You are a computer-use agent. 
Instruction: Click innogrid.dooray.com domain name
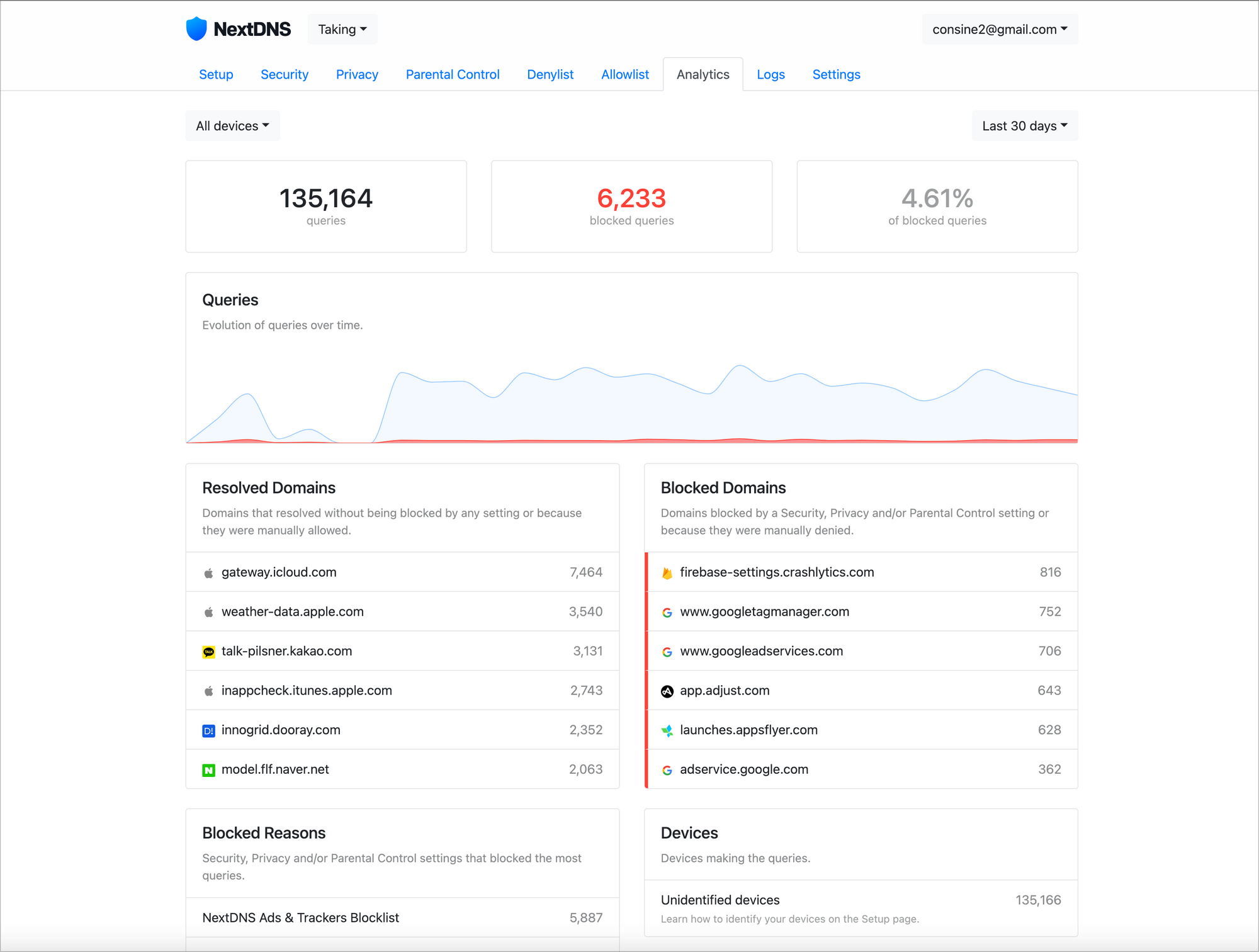281,730
